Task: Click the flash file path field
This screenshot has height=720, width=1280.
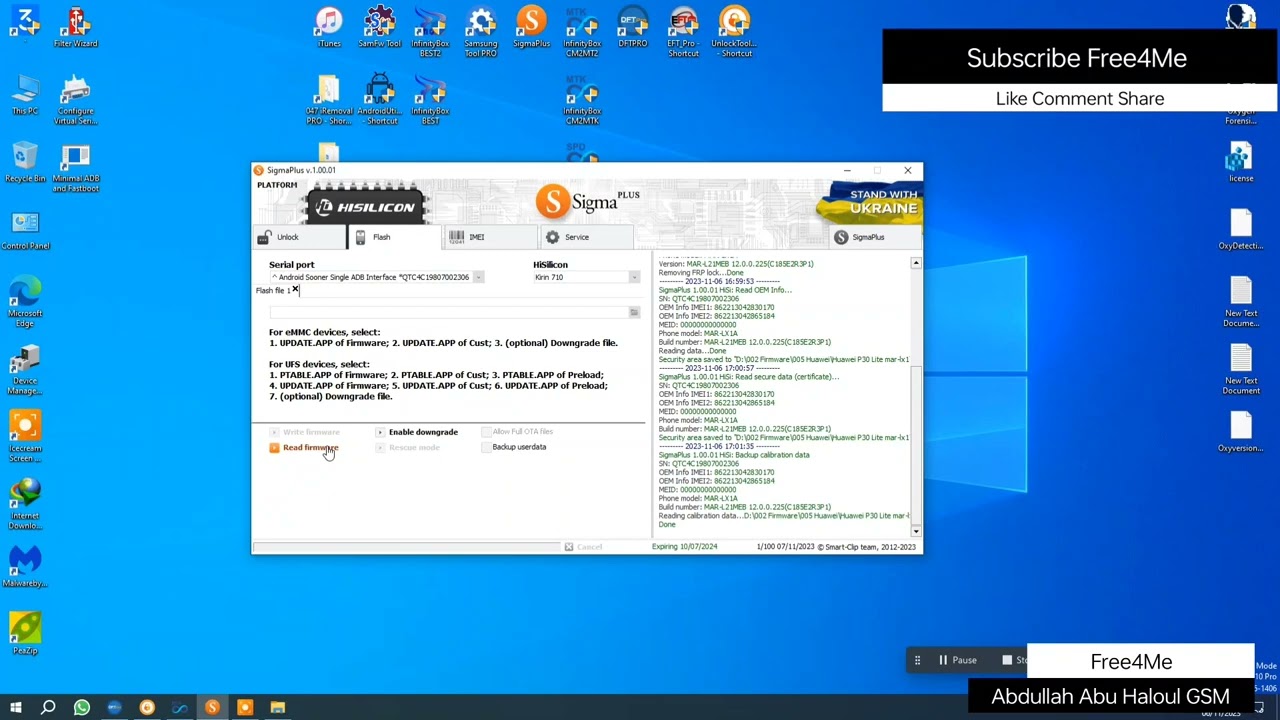Action: click(447, 313)
